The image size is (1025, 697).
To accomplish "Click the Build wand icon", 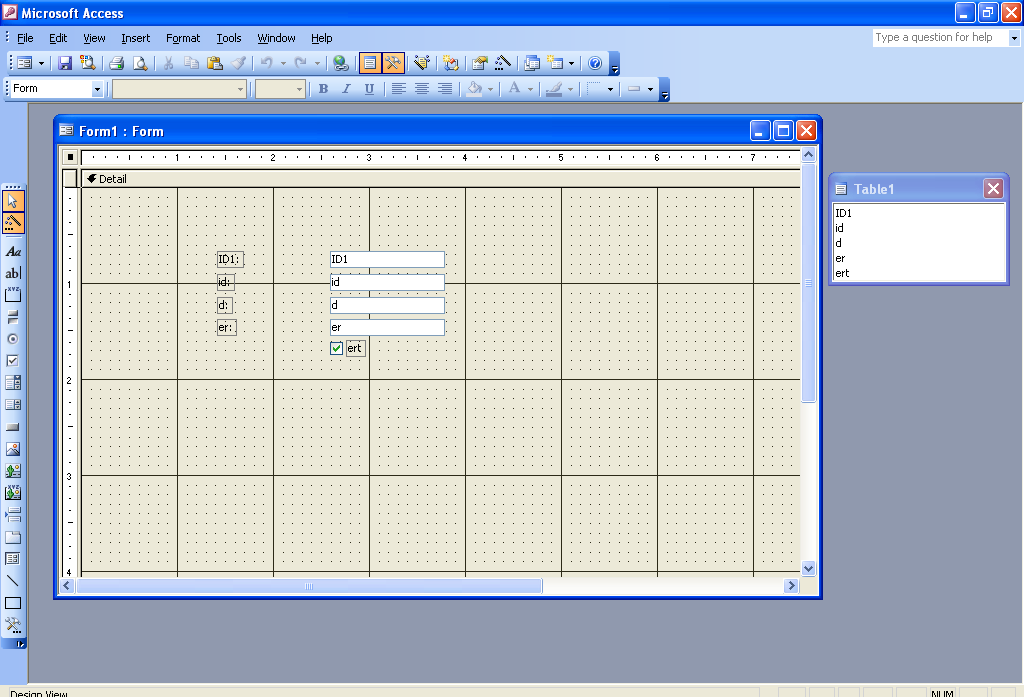I will click(502, 63).
